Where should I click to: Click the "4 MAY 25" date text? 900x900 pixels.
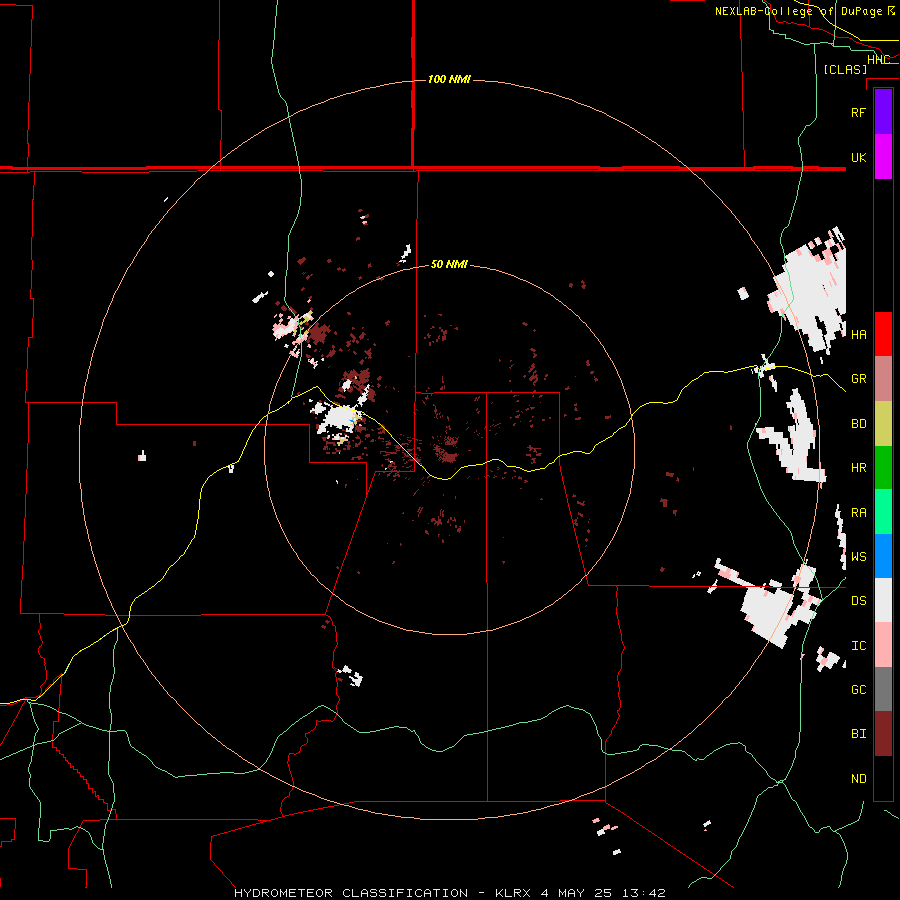coord(579,893)
